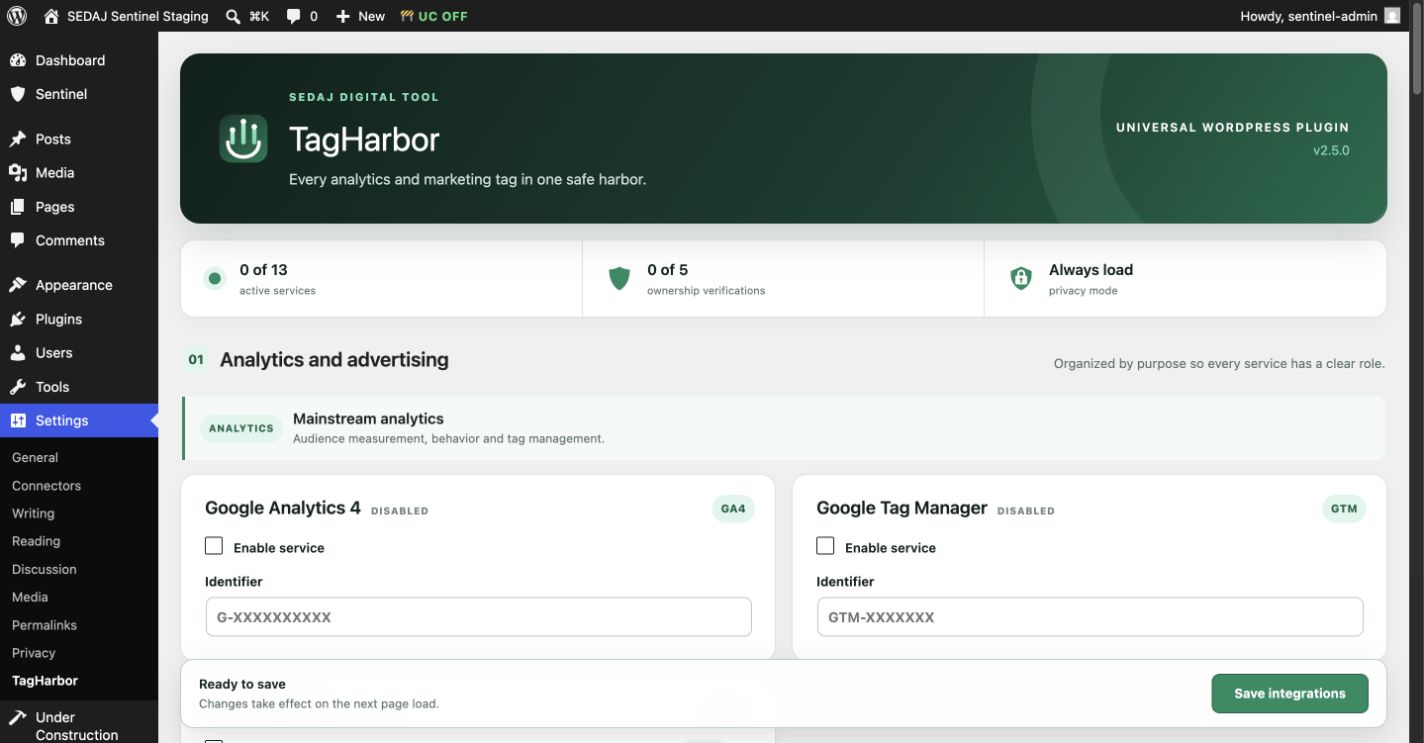The image size is (1424, 743).
Task: Go to Permalinks settings submenu
Action: pyautogui.click(x=44, y=625)
